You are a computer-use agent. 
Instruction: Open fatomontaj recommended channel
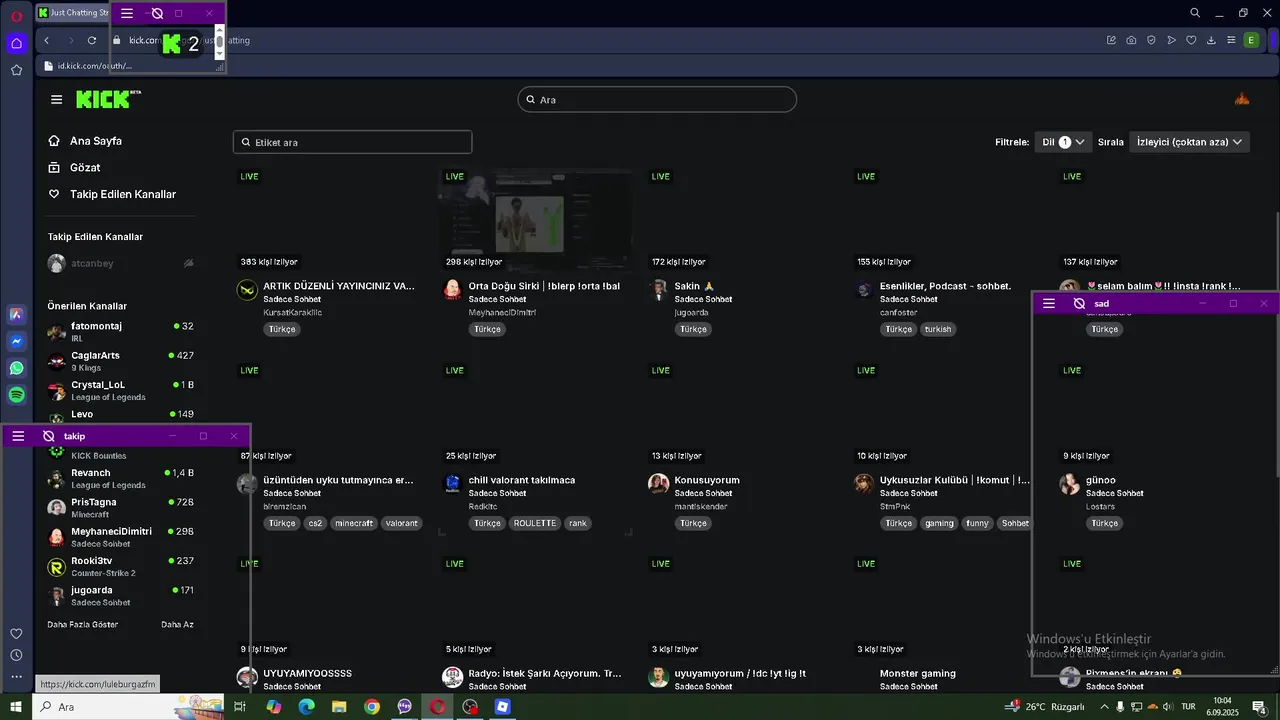(120, 332)
